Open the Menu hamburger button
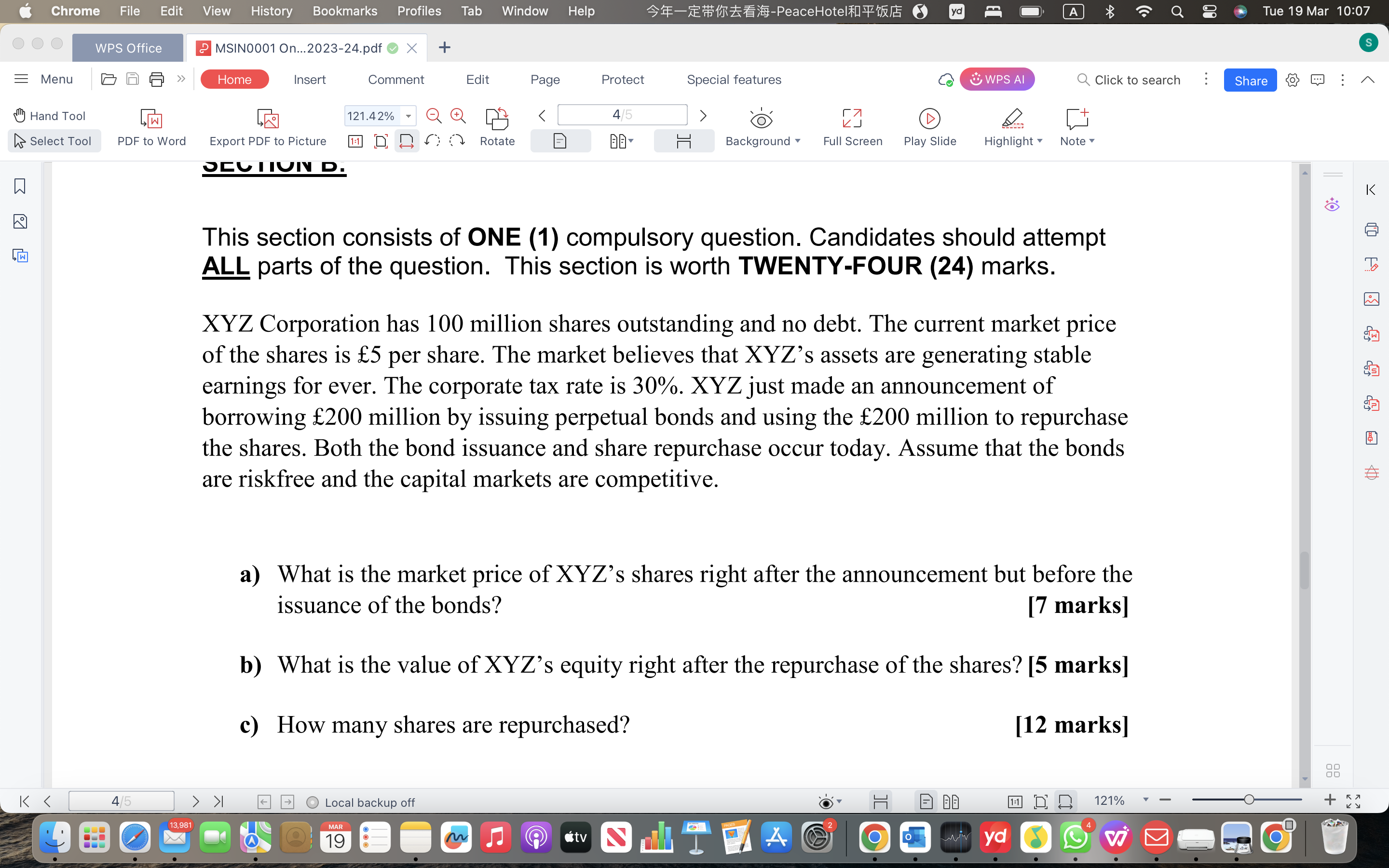 pos(43,79)
